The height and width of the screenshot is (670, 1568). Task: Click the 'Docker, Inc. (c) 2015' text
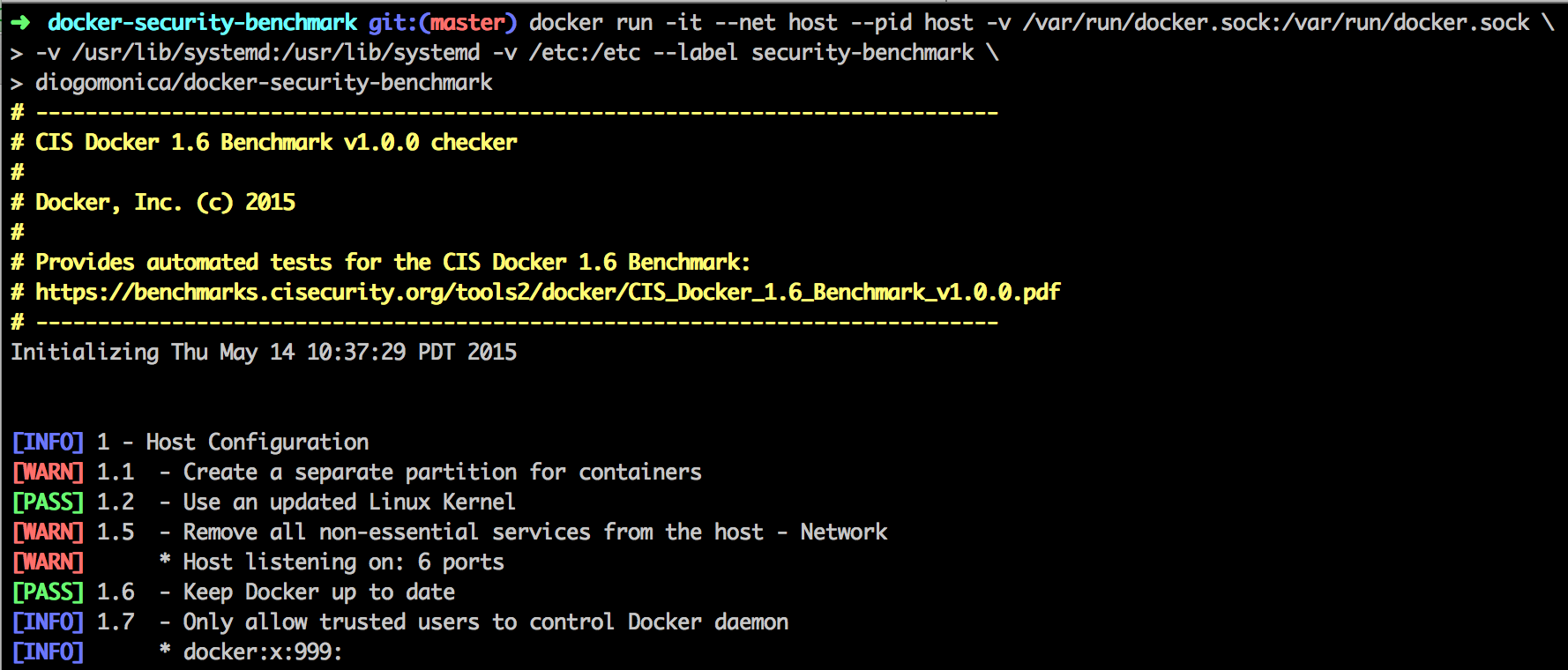point(165,203)
